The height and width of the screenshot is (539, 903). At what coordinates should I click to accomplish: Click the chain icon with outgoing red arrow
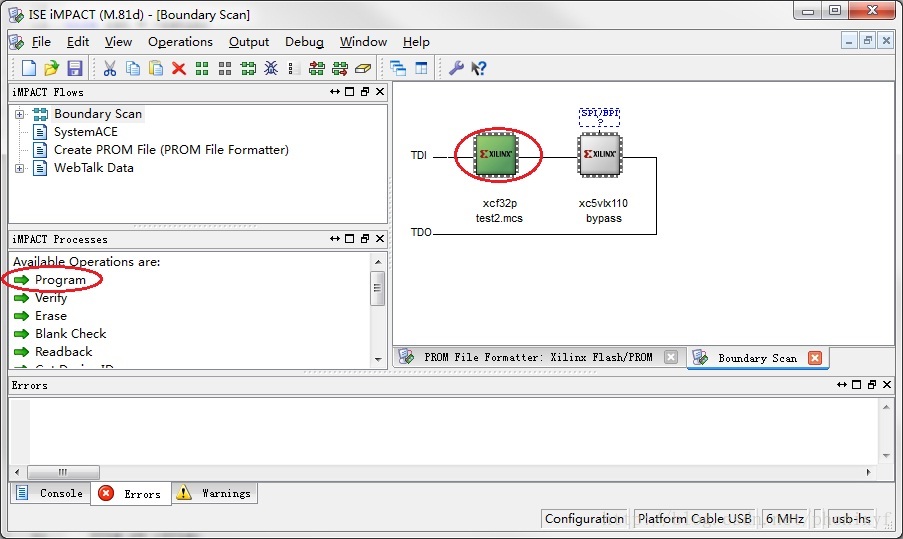(340, 69)
